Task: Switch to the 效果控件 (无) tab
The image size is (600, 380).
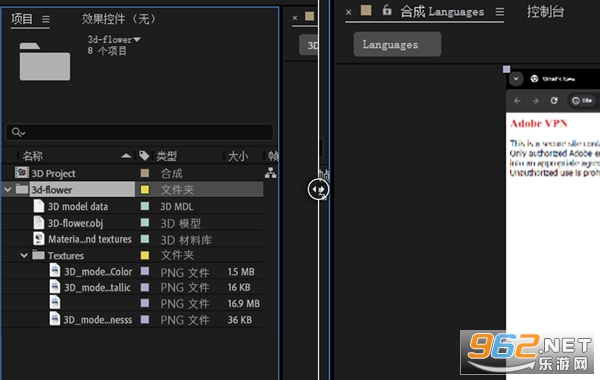Action: click(119, 18)
